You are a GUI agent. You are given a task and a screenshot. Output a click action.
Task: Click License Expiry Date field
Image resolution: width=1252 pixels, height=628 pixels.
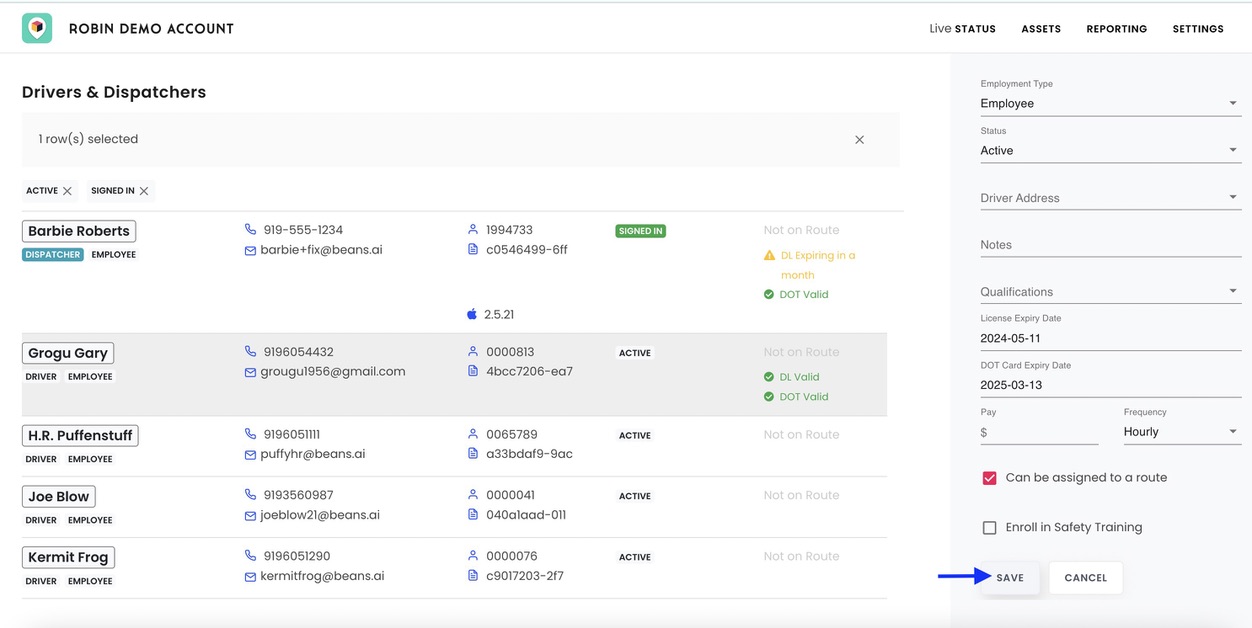pos(1110,338)
